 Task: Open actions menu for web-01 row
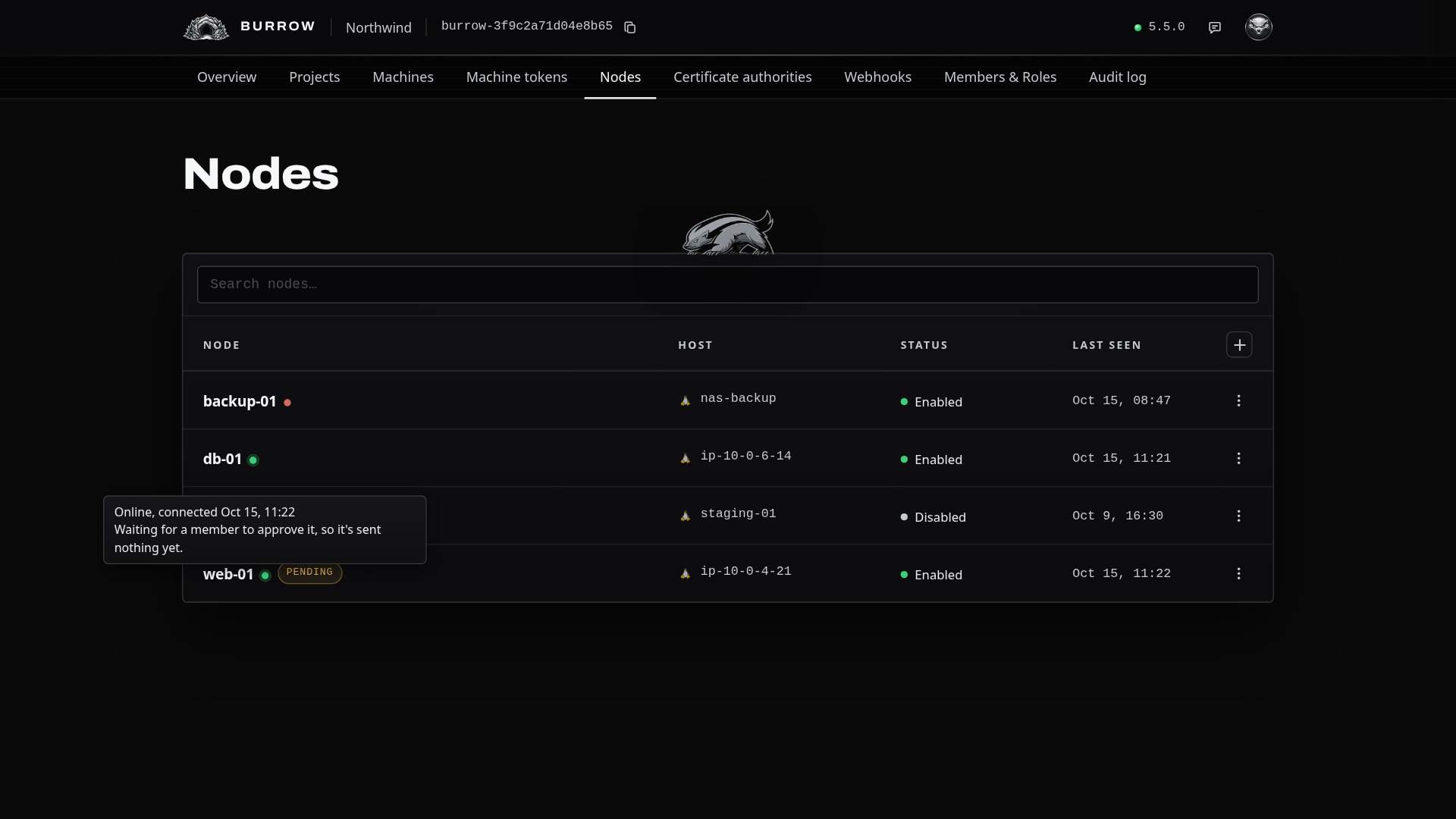1239,573
